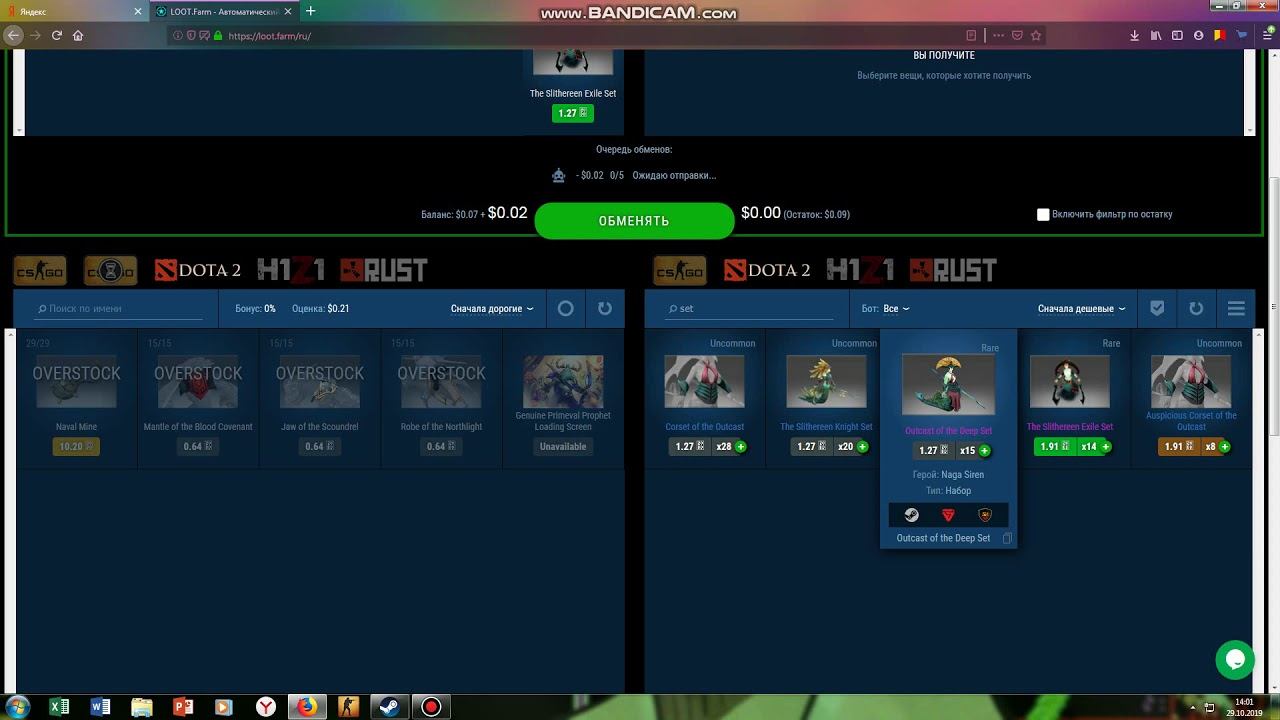This screenshot has width=1280, height=720.
Task: Click the Genuine Primeval Prophet Loading Screen item
Action: (563, 398)
